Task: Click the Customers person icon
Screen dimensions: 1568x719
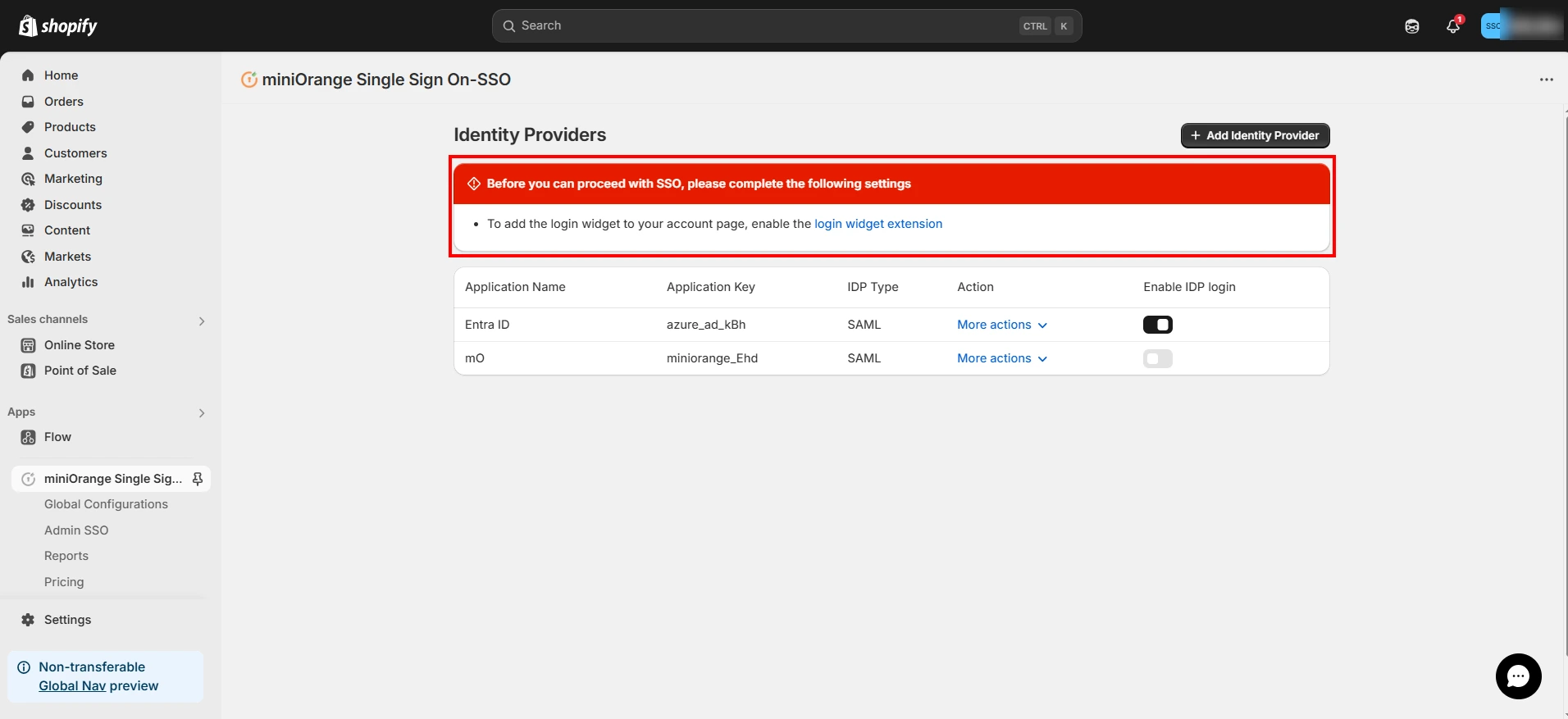Action: (28, 153)
